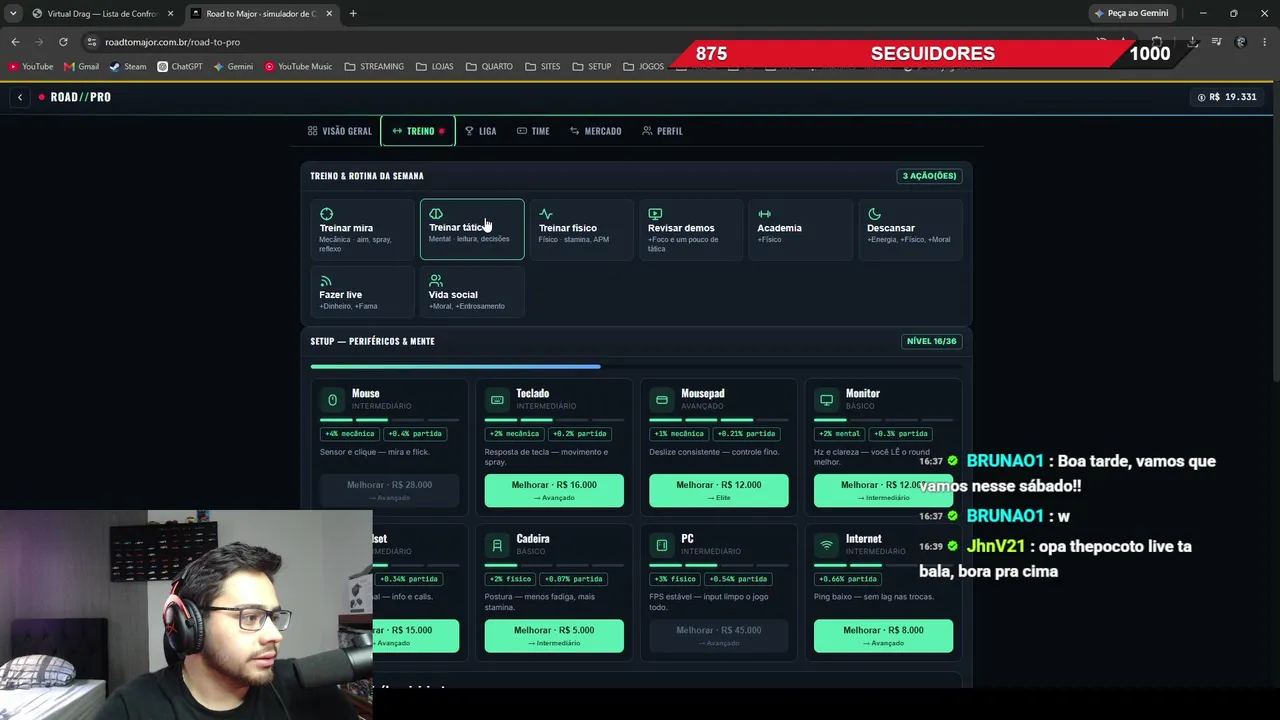Click the broadcast icon on Fazer live
The image size is (1280, 720).
[326, 281]
